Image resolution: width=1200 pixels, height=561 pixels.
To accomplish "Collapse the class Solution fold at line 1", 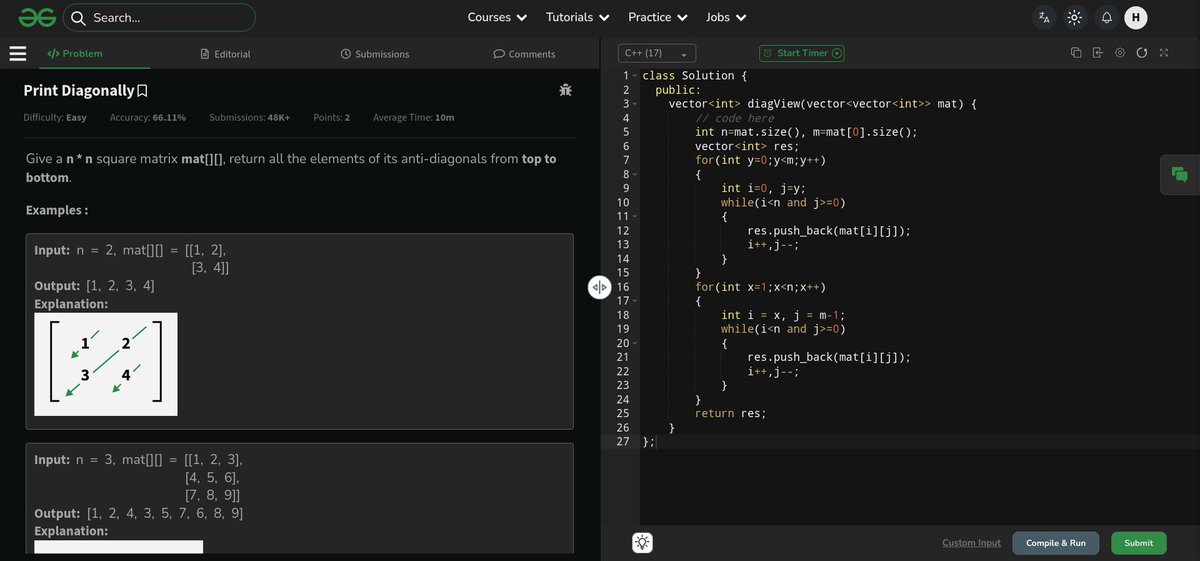I will pyautogui.click(x=635, y=76).
